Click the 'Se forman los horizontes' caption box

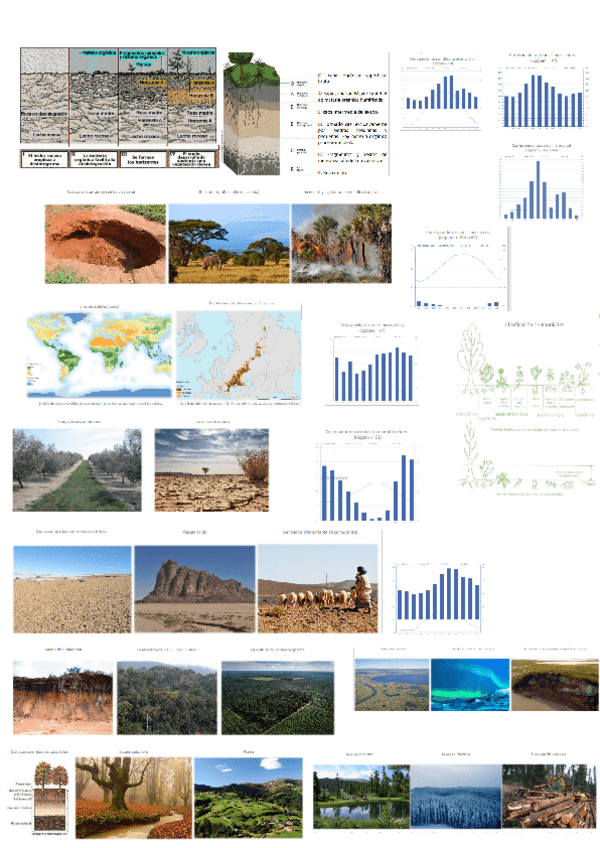(143, 159)
